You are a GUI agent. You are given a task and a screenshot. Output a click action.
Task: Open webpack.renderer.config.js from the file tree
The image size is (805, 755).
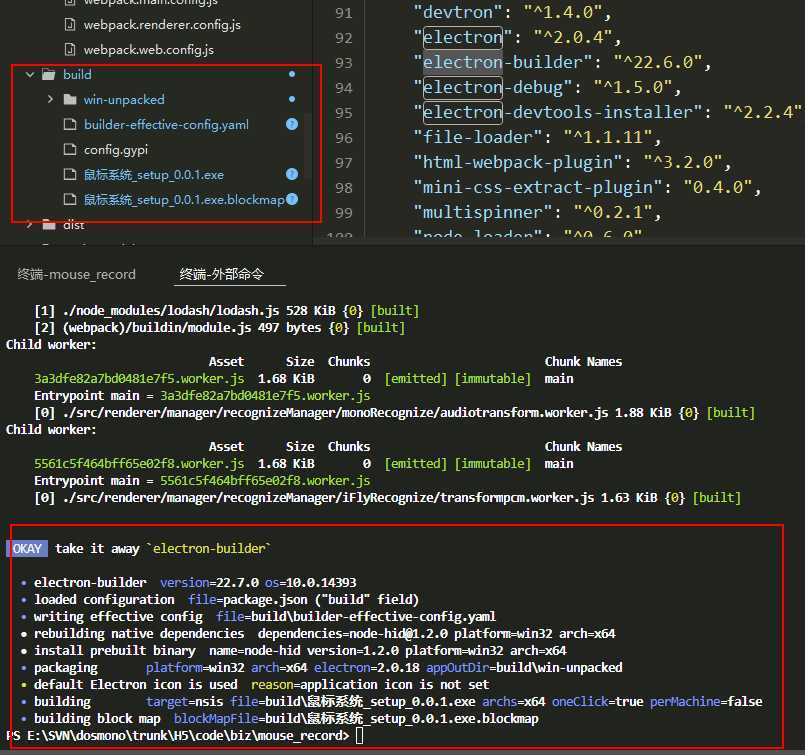pyautogui.click(x=162, y=25)
